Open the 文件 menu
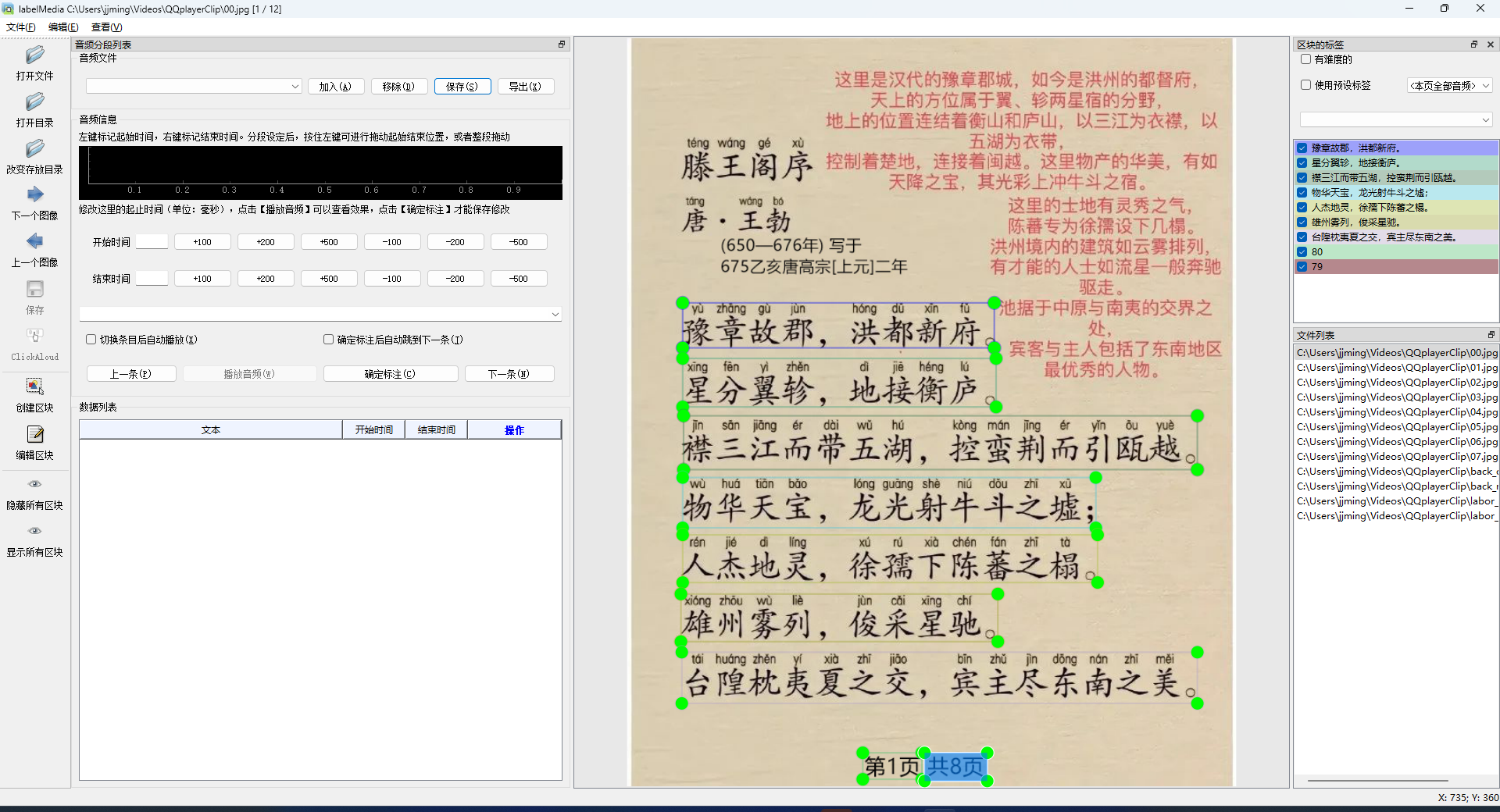Viewport: 1500px width, 812px height. coord(21,27)
